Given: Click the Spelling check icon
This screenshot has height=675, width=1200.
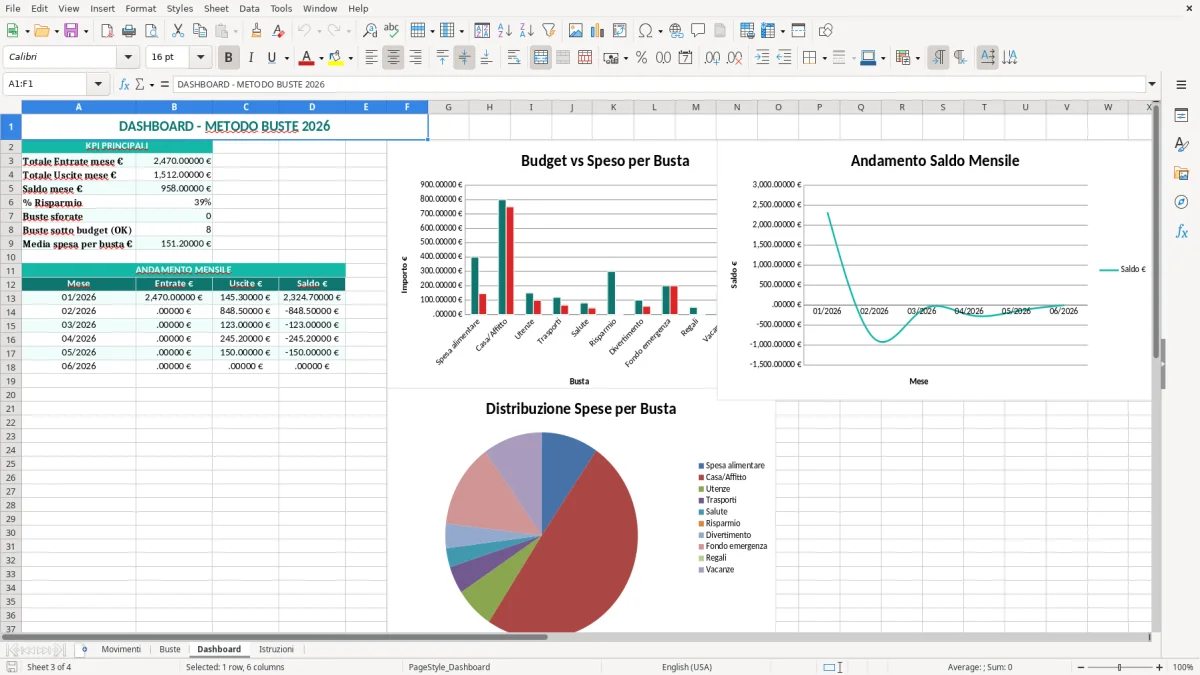Looking at the screenshot, I should (392, 31).
